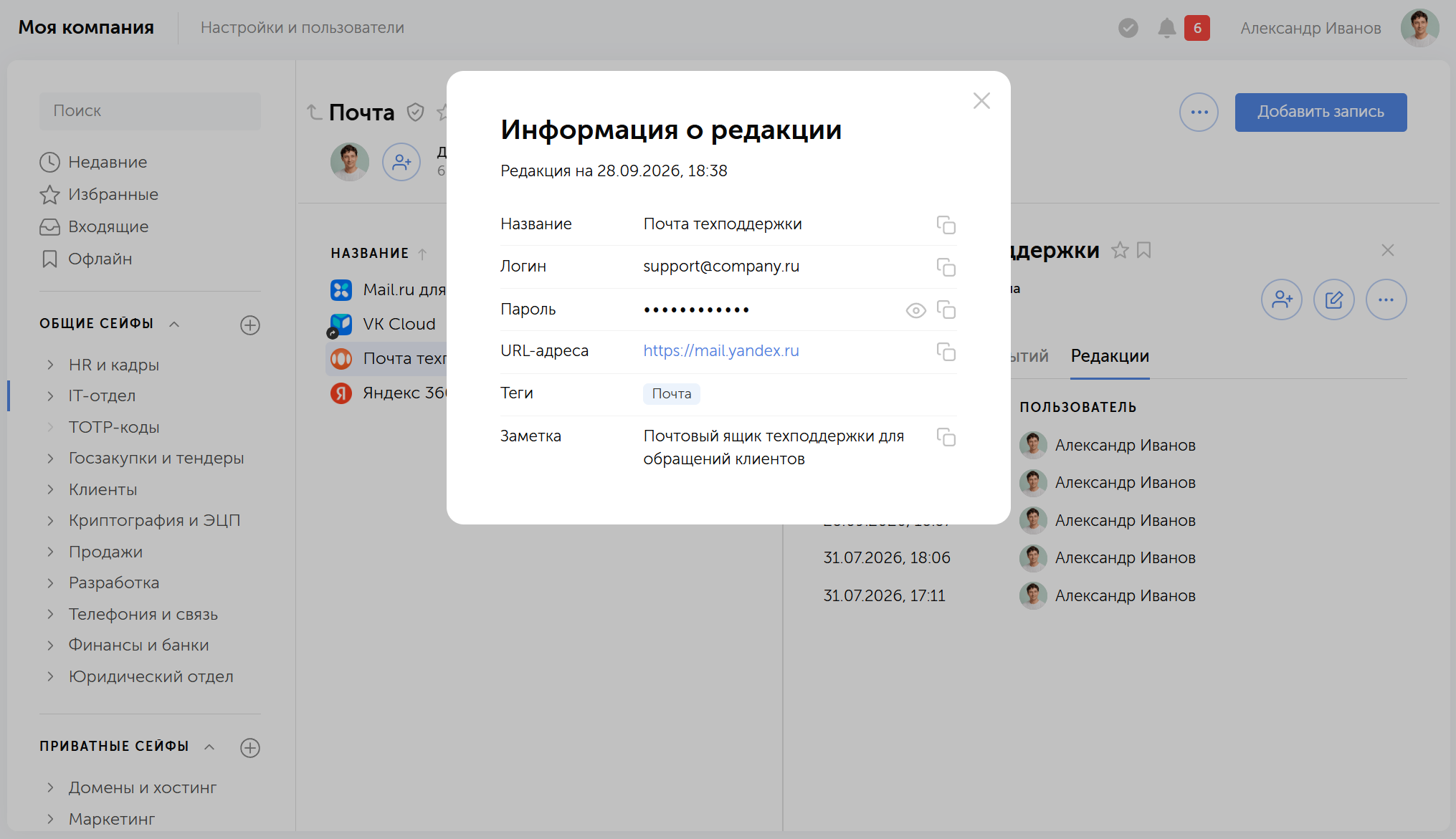Open Александр Иванов profile avatar in header
Screen dimensions: 1456x839
[x=1419, y=28]
